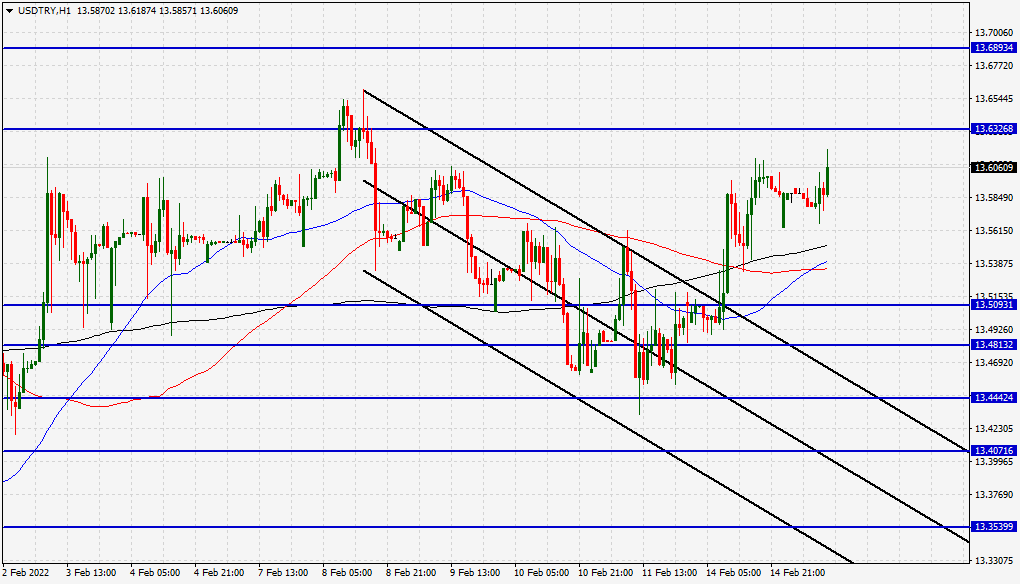Select the 13.44424 support label
This screenshot has height=584, width=1020.
996,397
